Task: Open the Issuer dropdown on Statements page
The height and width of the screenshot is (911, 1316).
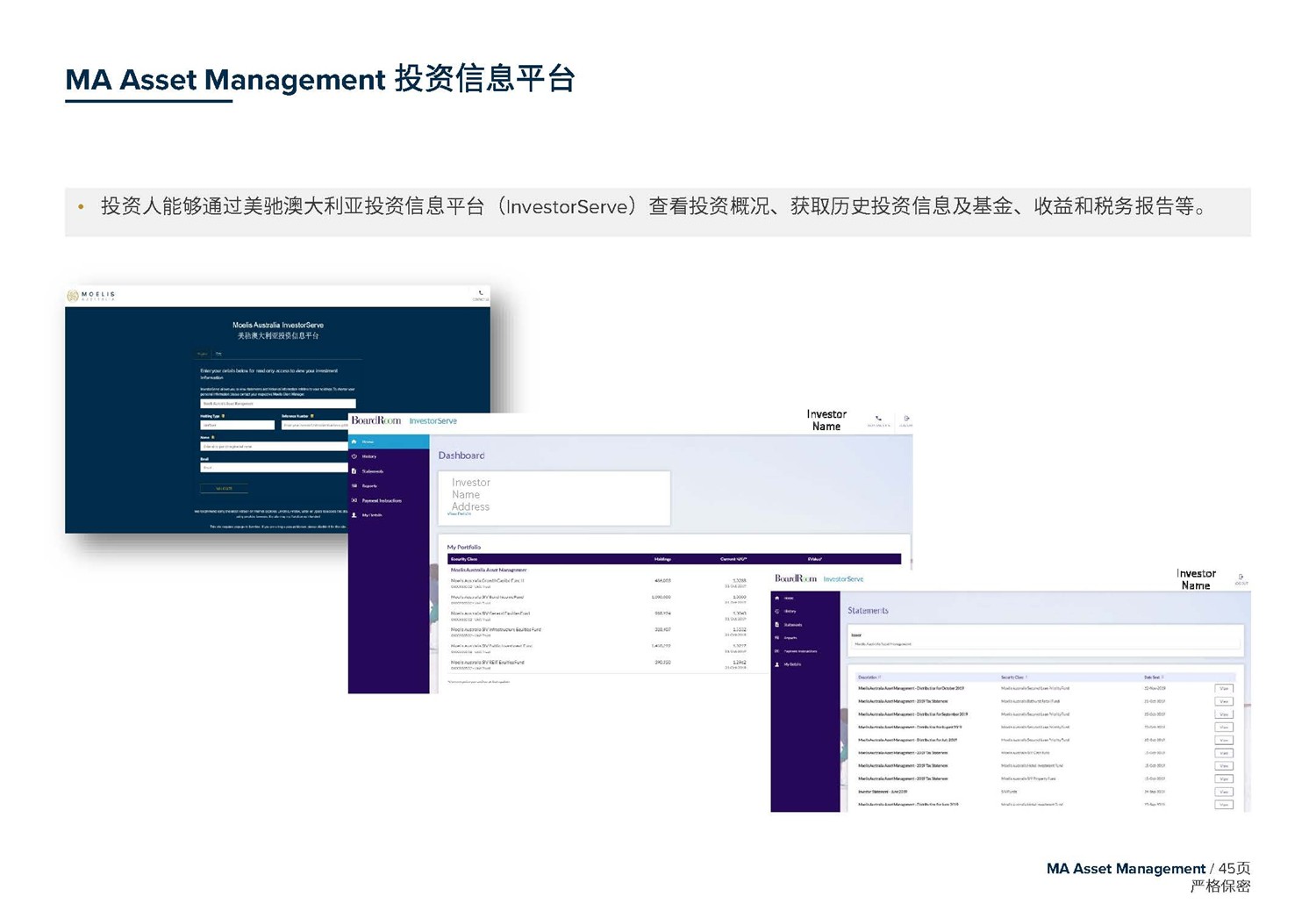Action: tap(1044, 644)
